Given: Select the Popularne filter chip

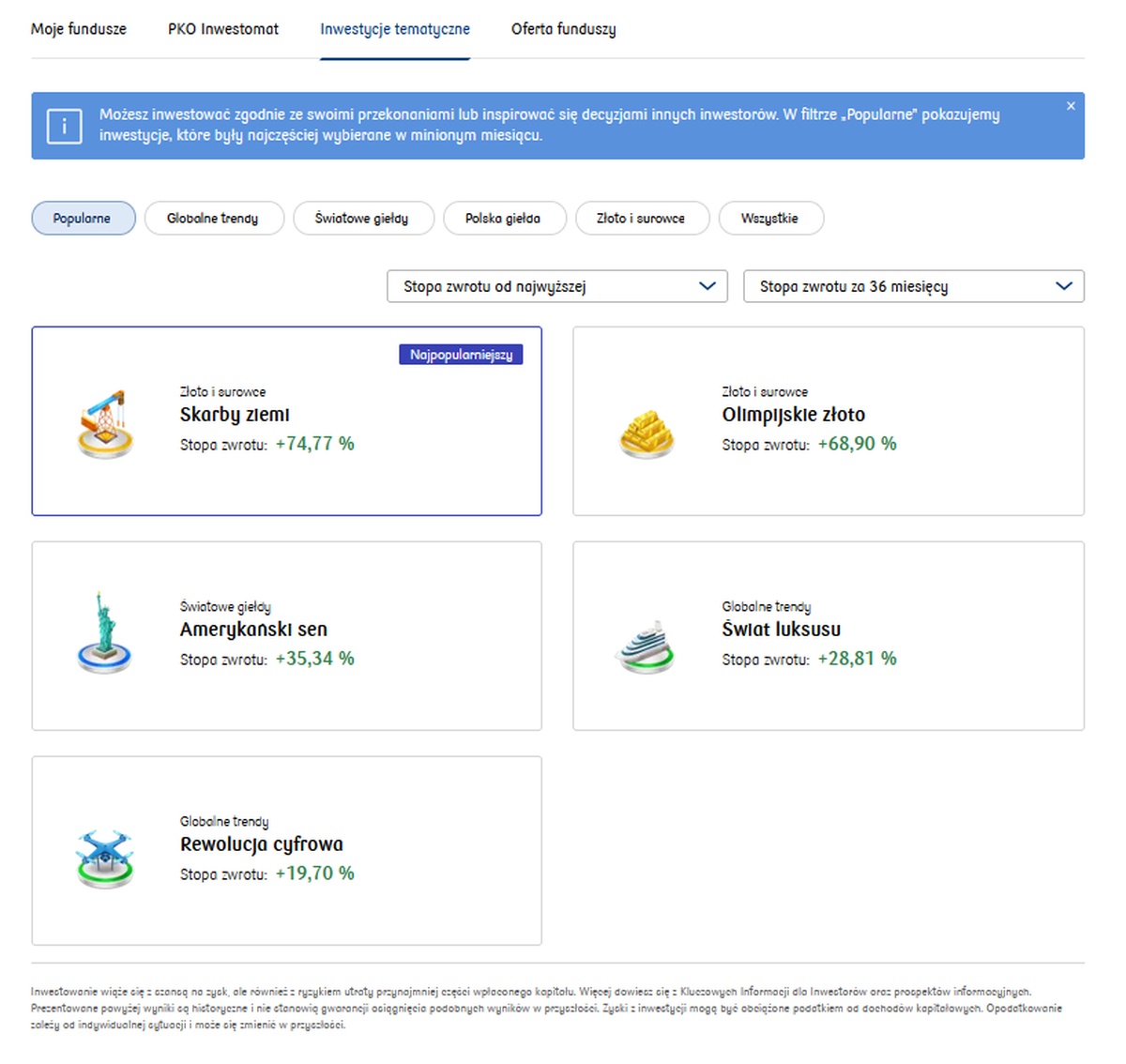Looking at the screenshot, I should click(x=83, y=219).
